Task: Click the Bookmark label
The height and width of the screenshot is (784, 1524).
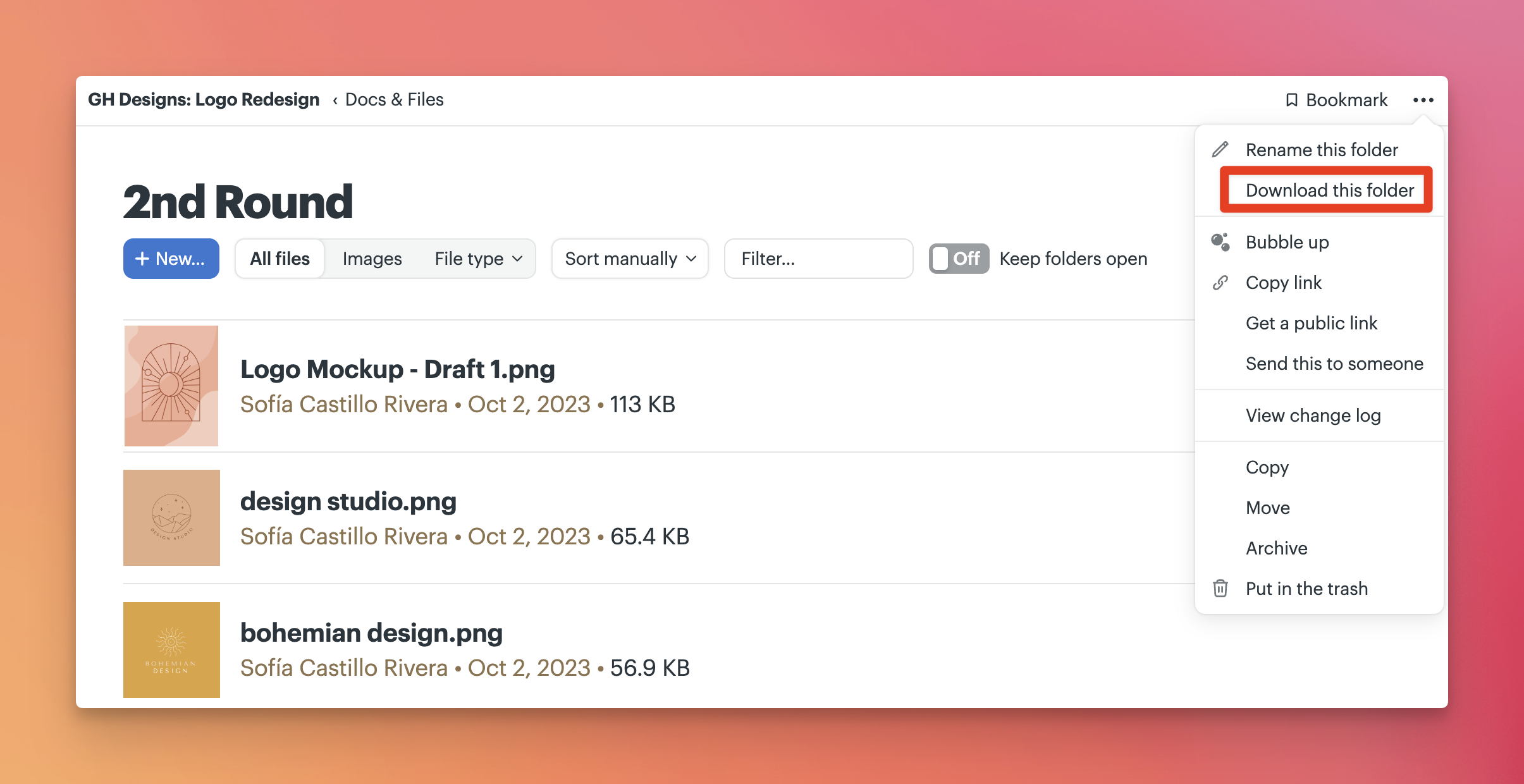Action: (x=1346, y=100)
